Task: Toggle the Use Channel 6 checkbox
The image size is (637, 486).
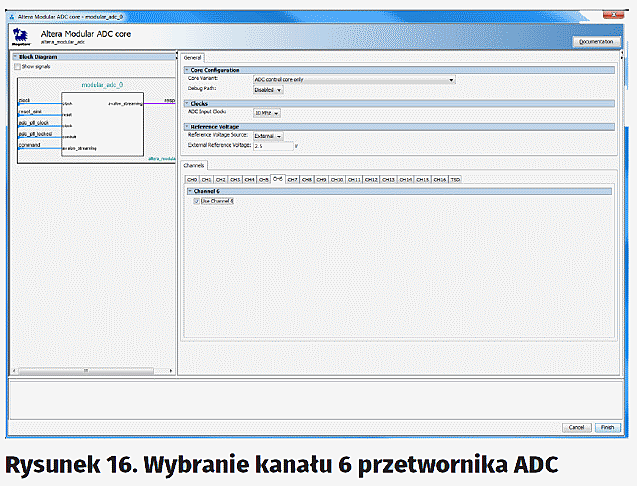Action: [196, 201]
